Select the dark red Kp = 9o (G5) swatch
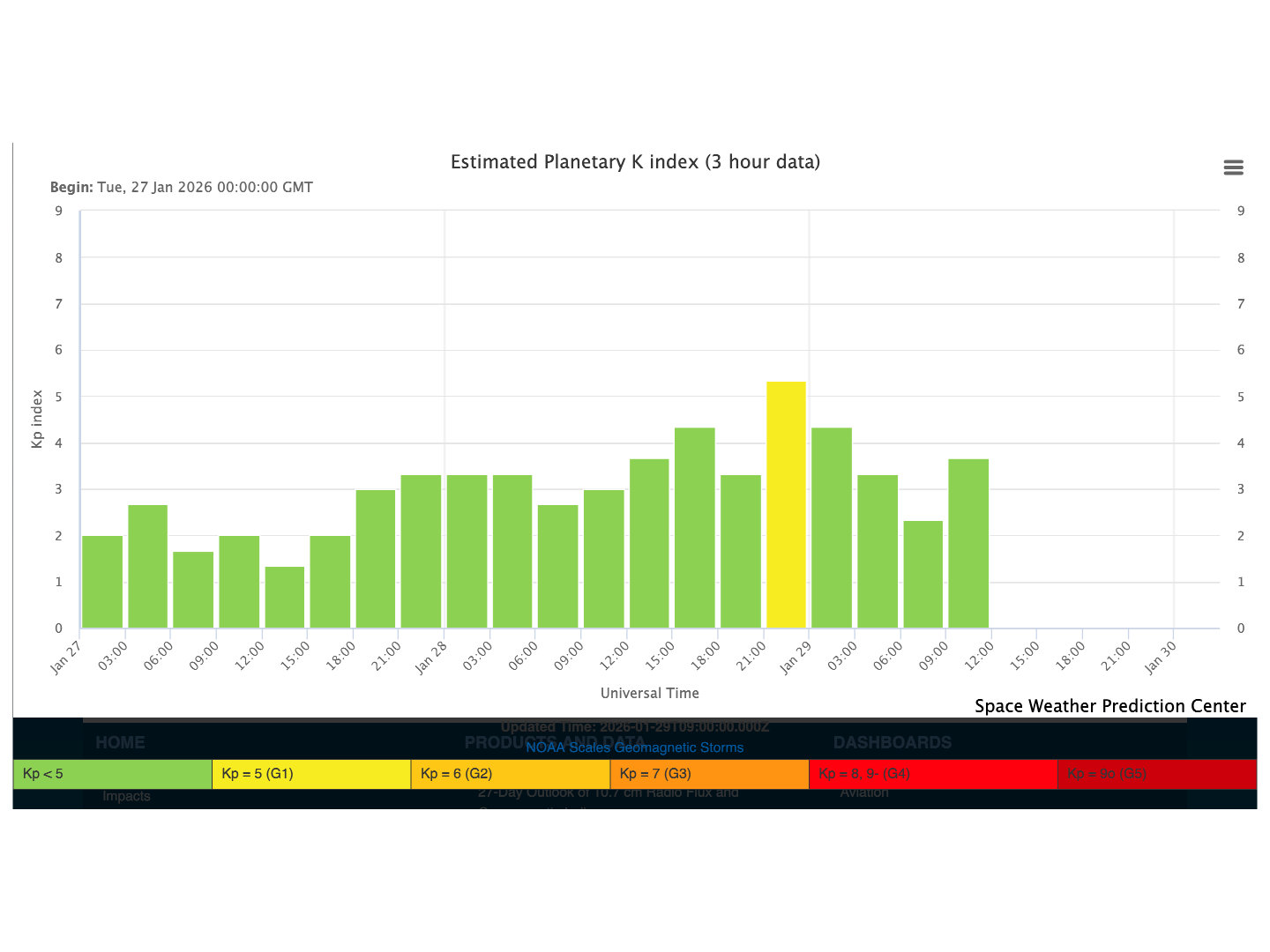 pos(1156,774)
